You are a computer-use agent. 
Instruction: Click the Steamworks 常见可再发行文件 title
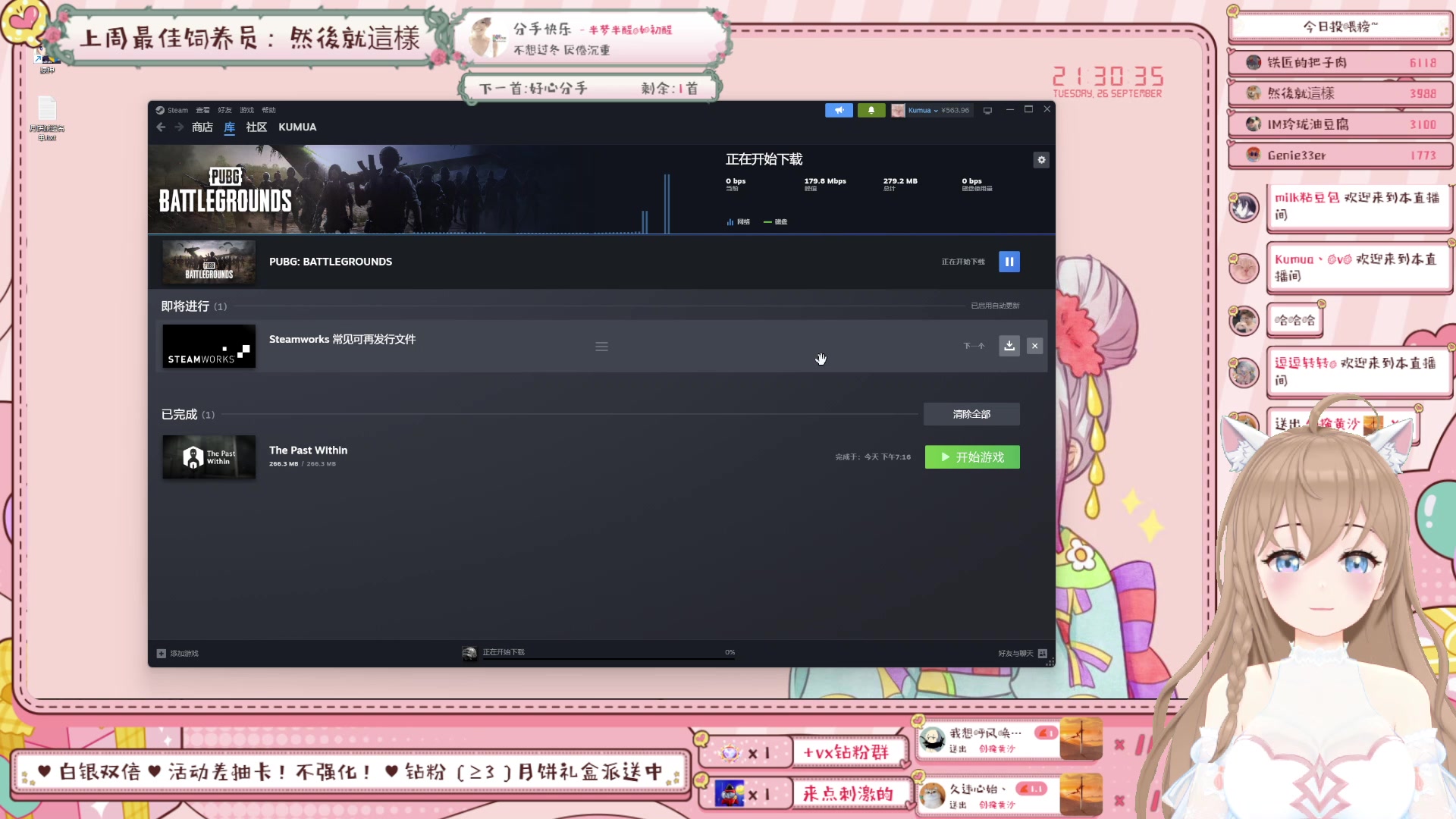[342, 339]
